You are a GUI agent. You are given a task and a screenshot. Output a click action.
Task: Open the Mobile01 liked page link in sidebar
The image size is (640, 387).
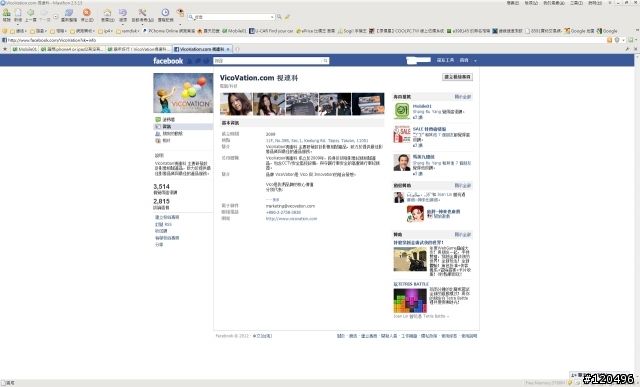click(422, 106)
